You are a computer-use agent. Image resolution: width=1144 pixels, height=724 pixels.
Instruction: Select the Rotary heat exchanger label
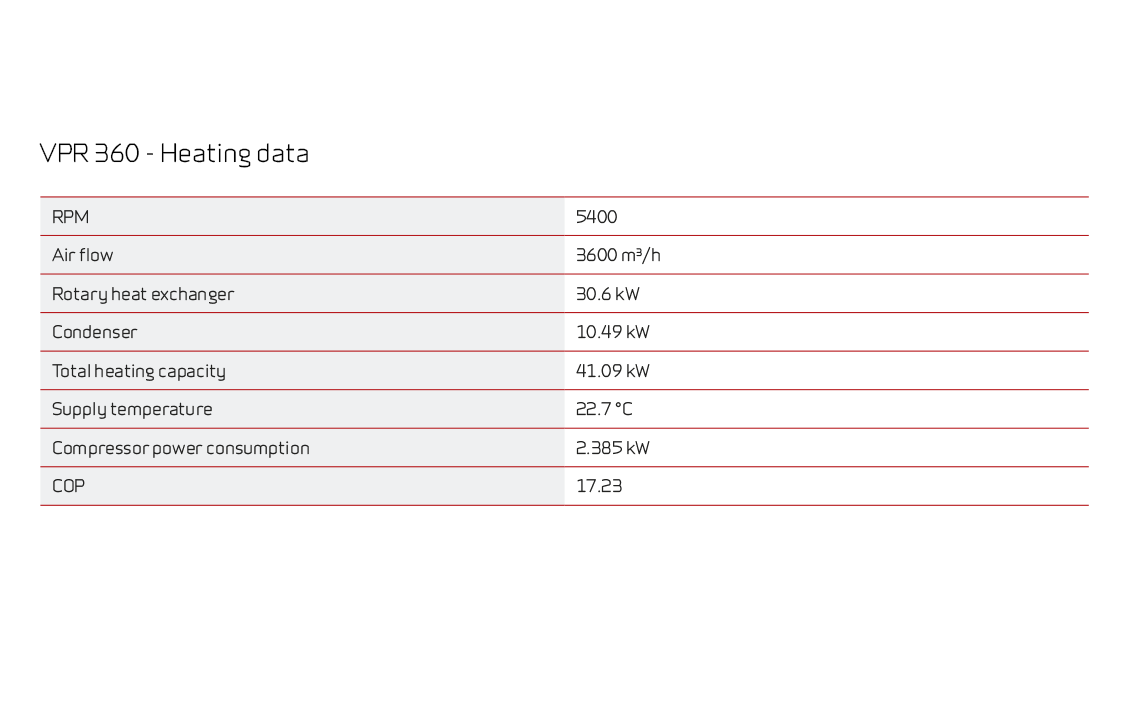[143, 294]
